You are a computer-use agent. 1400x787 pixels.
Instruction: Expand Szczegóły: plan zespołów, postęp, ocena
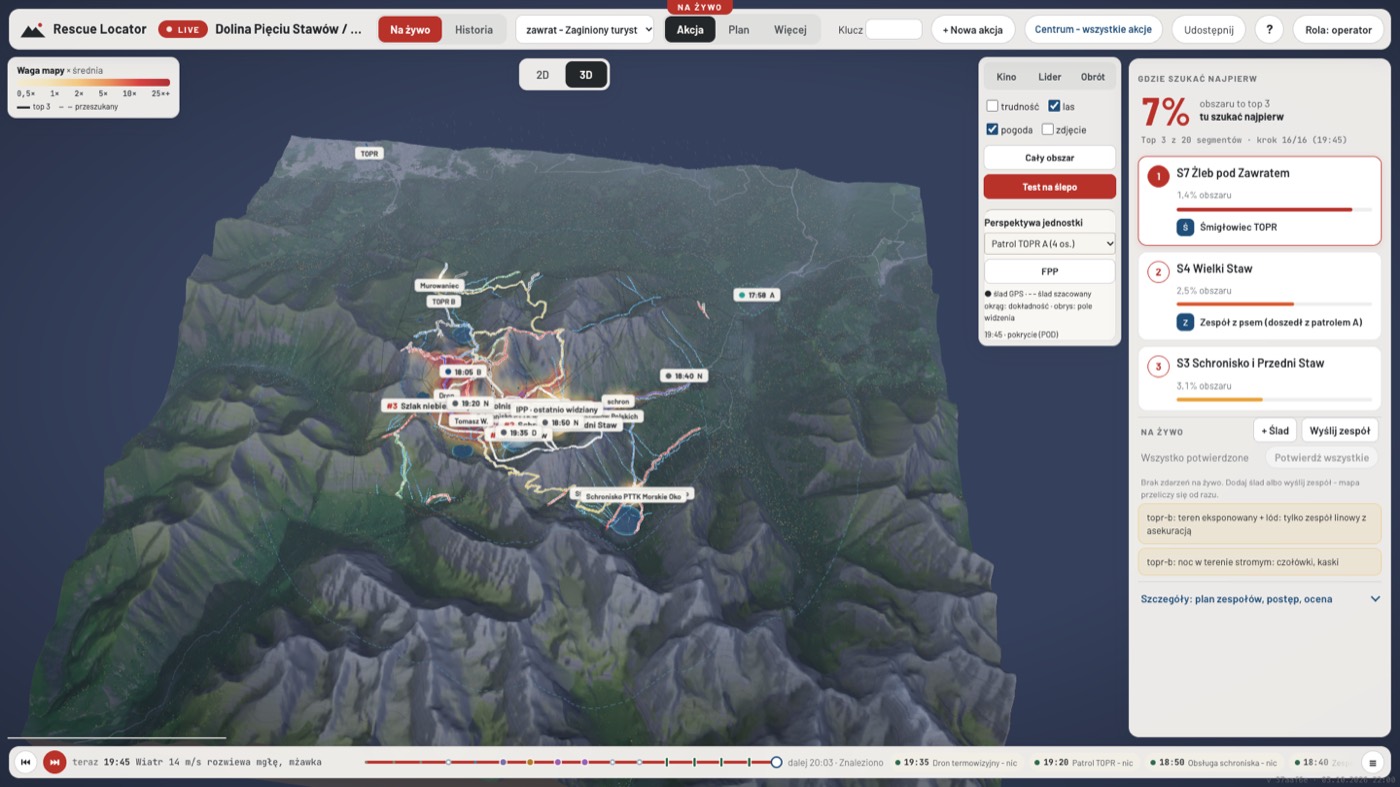[1260, 599]
